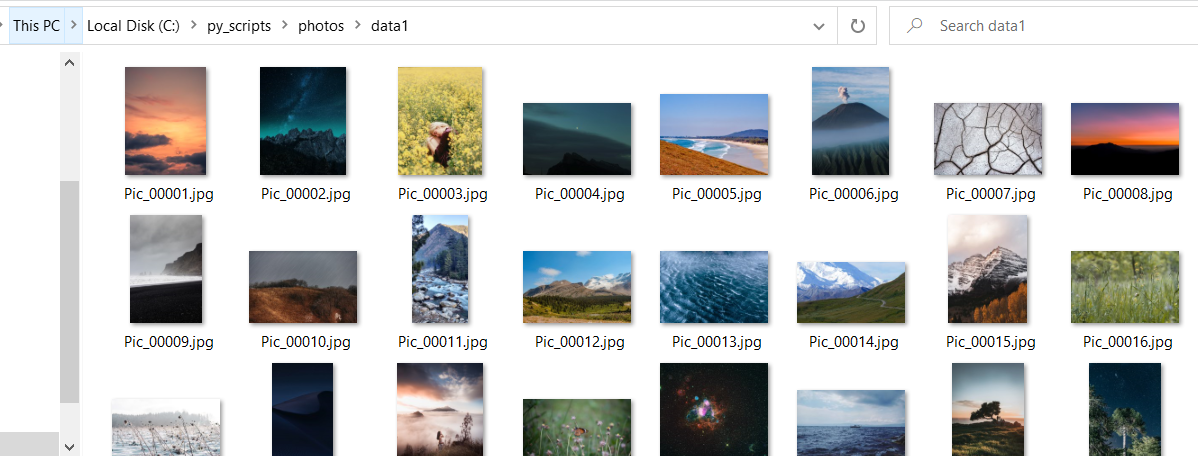Go to py_scripts folder in breadcrumb
1198x456 pixels.
[x=239, y=26]
